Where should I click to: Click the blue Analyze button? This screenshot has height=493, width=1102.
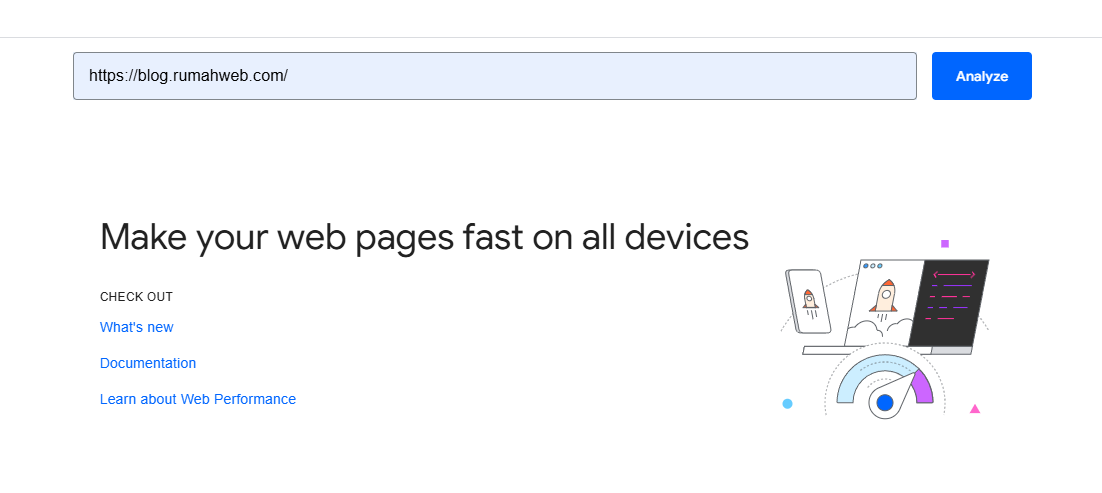[x=982, y=76]
